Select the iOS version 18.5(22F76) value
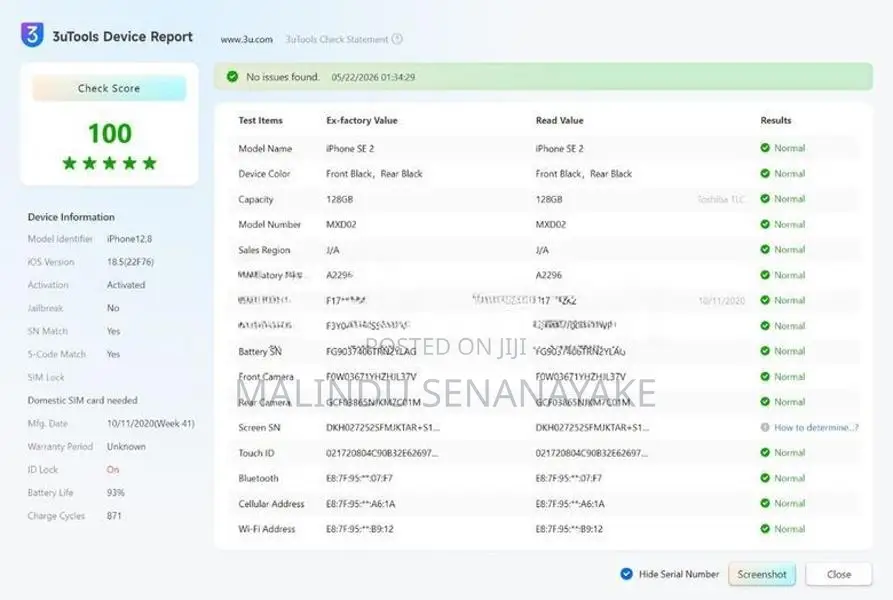Image resolution: width=893 pixels, height=600 pixels. [130, 262]
